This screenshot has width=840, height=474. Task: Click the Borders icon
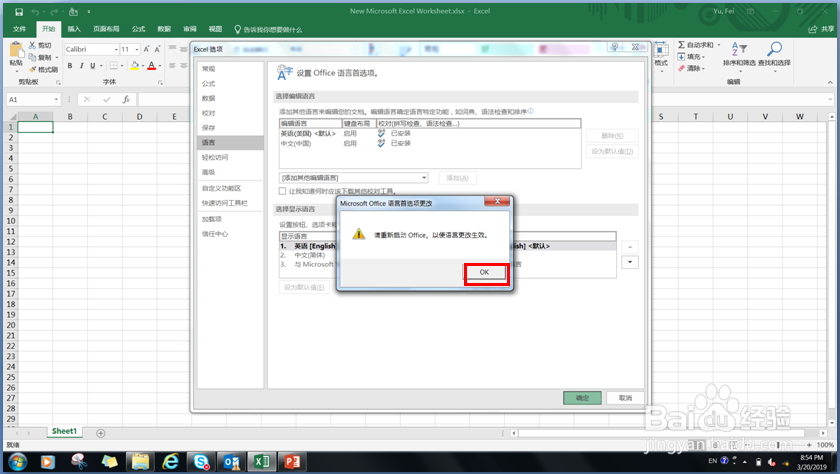point(114,65)
